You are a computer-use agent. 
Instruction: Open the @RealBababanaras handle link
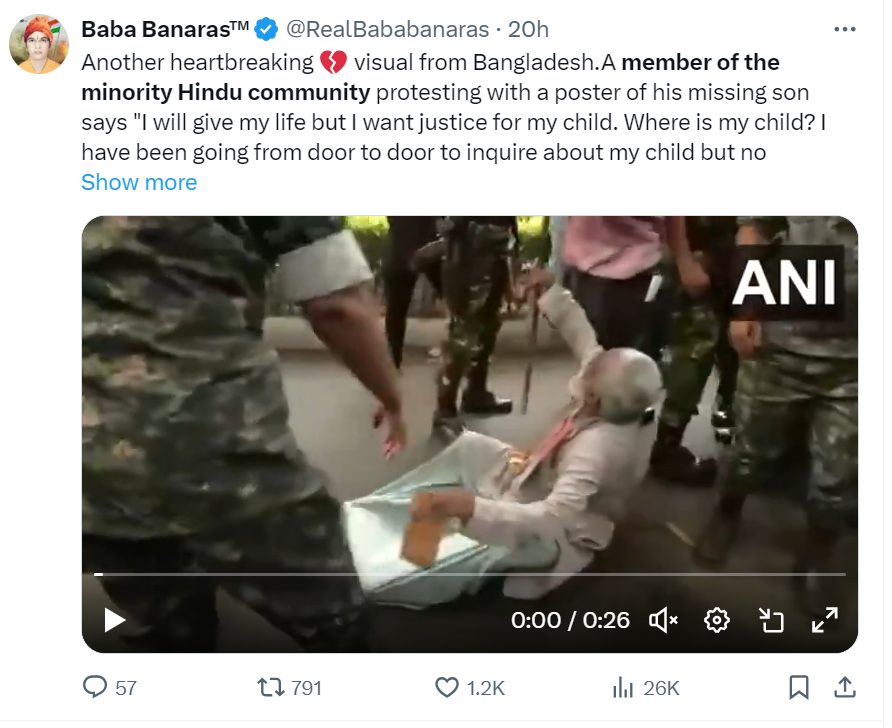point(387,29)
